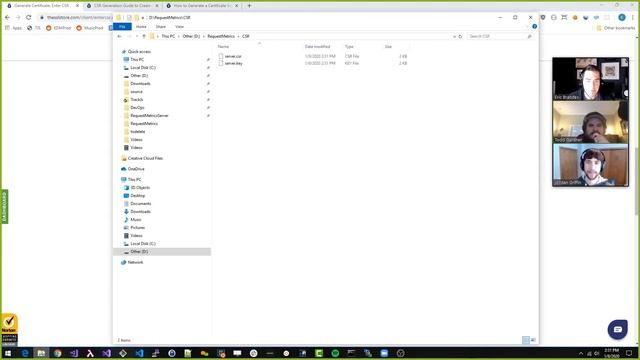Image resolution: width=640 pixels, height=360 pixels.
Task: Select Eric's video thumbnail
Action: [590, 79]
